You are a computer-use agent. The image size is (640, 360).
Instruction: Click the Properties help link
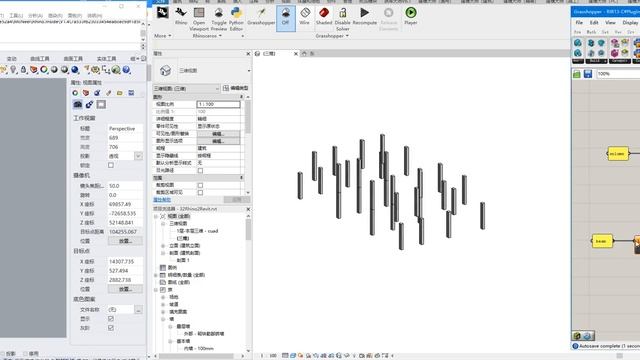pos(162,200)
